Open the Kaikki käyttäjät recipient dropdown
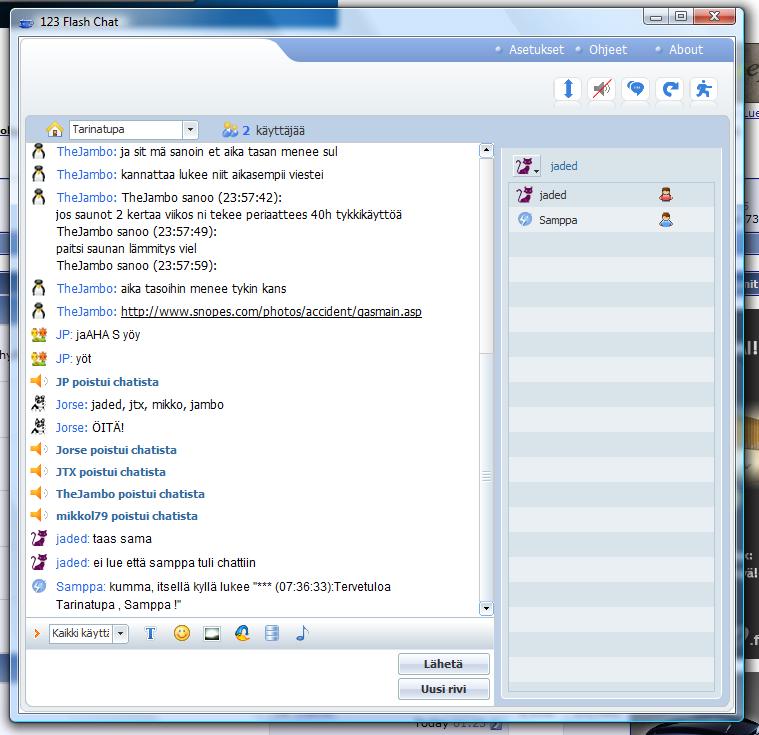 (x=120, y=634)
